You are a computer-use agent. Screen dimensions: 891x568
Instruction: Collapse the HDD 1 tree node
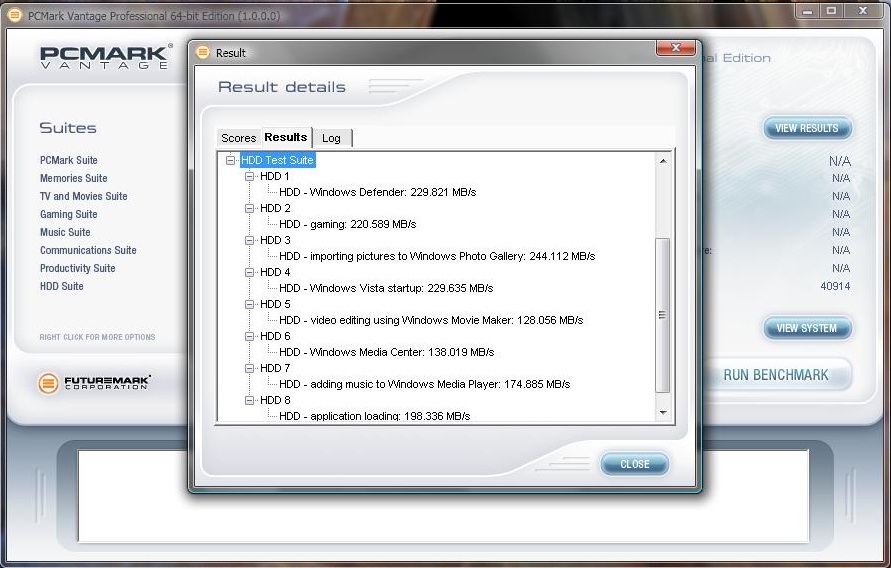tap(249, 176)
